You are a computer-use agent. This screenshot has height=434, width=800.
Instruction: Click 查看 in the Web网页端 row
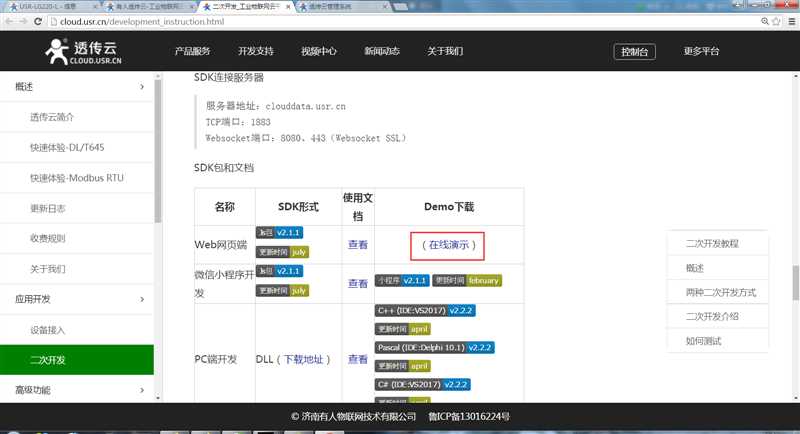coord(358,245)
